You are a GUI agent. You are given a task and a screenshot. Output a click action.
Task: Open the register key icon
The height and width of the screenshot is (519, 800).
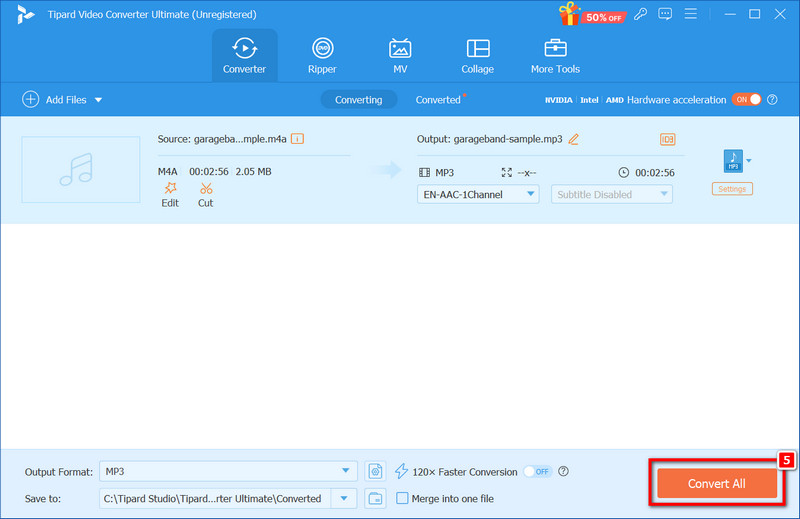coord(640,14)
